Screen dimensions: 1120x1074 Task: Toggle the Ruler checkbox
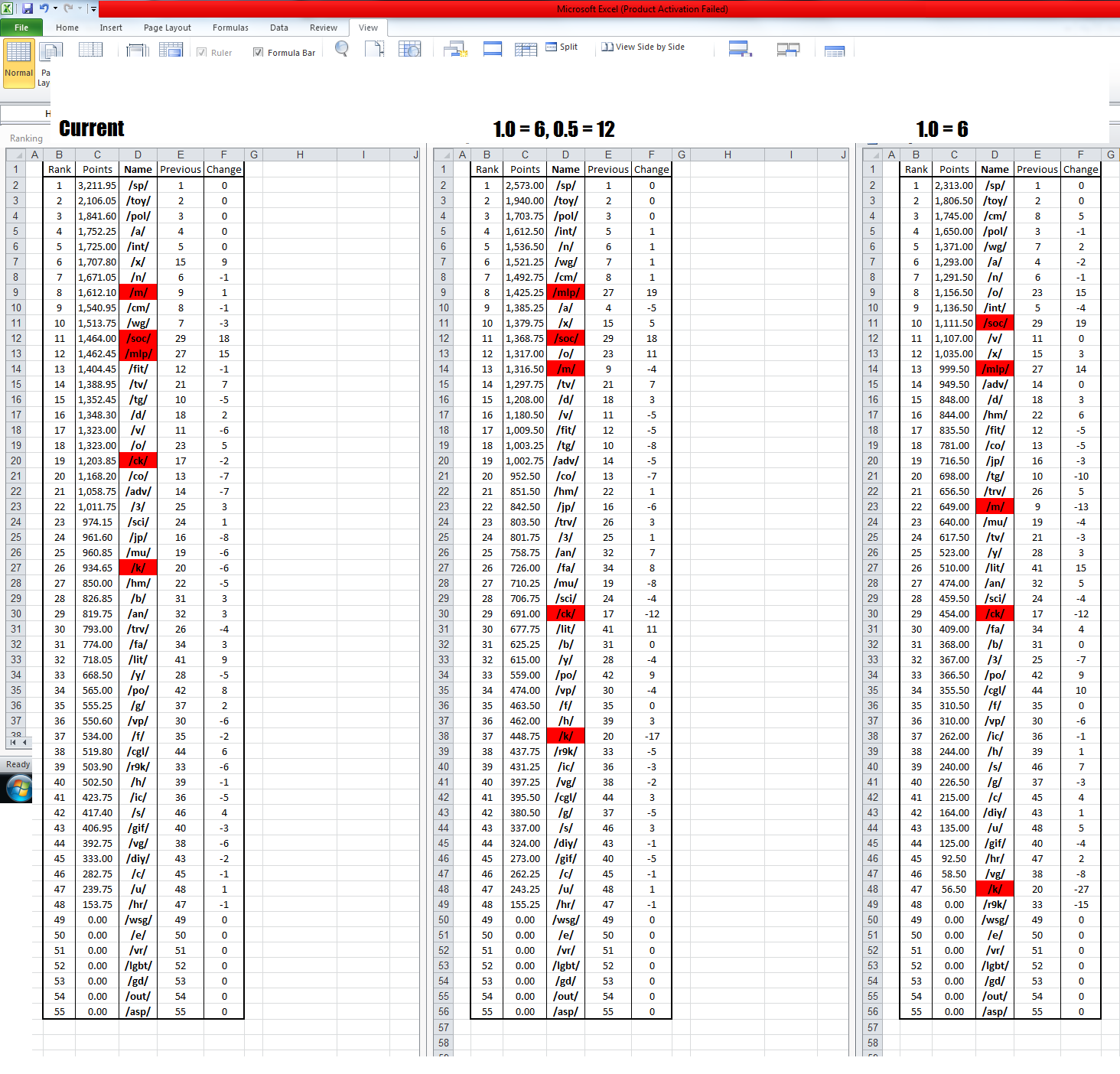202,53
